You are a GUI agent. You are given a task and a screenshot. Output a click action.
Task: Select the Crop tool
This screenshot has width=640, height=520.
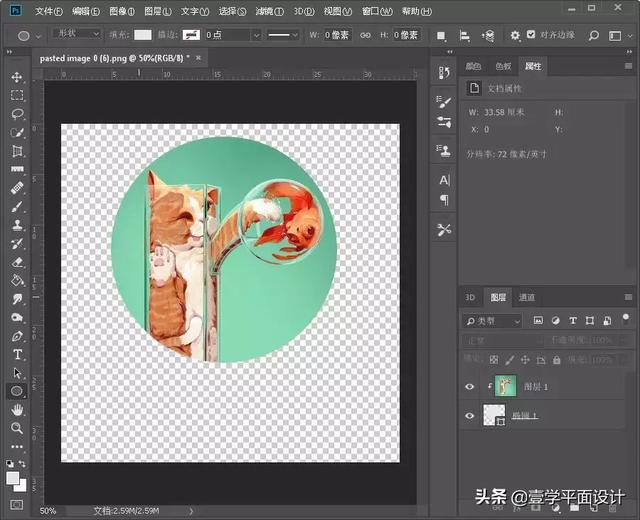[17, 151]
